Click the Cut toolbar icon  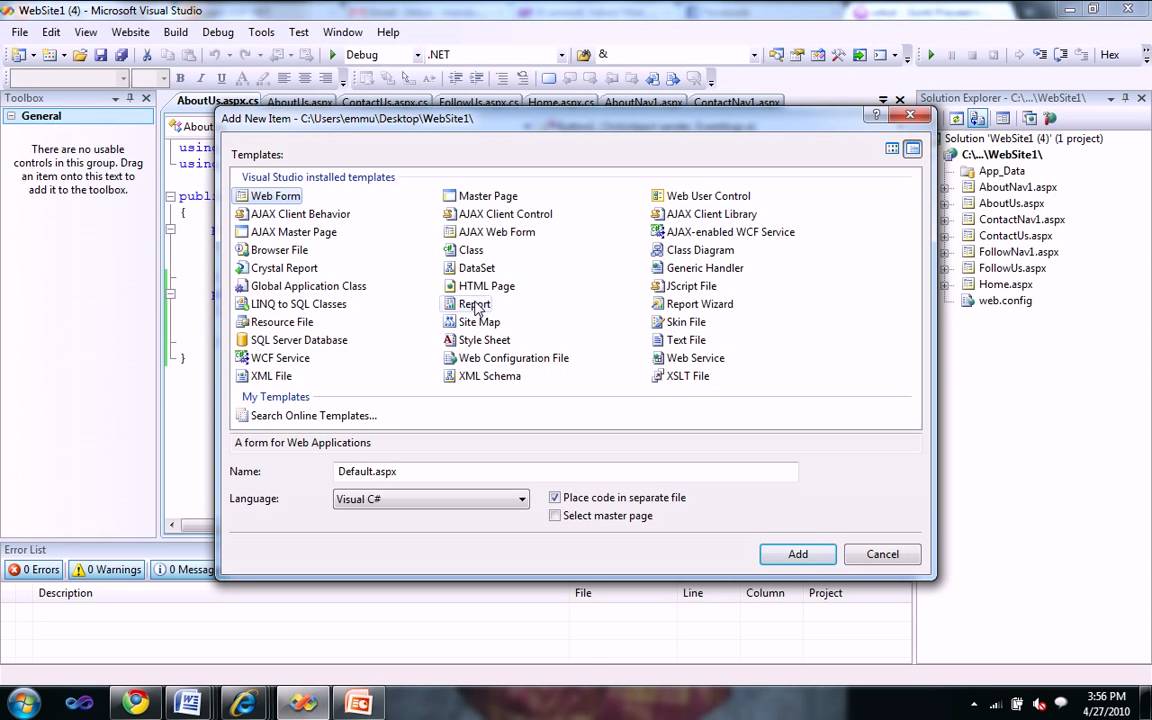point(147,55)
